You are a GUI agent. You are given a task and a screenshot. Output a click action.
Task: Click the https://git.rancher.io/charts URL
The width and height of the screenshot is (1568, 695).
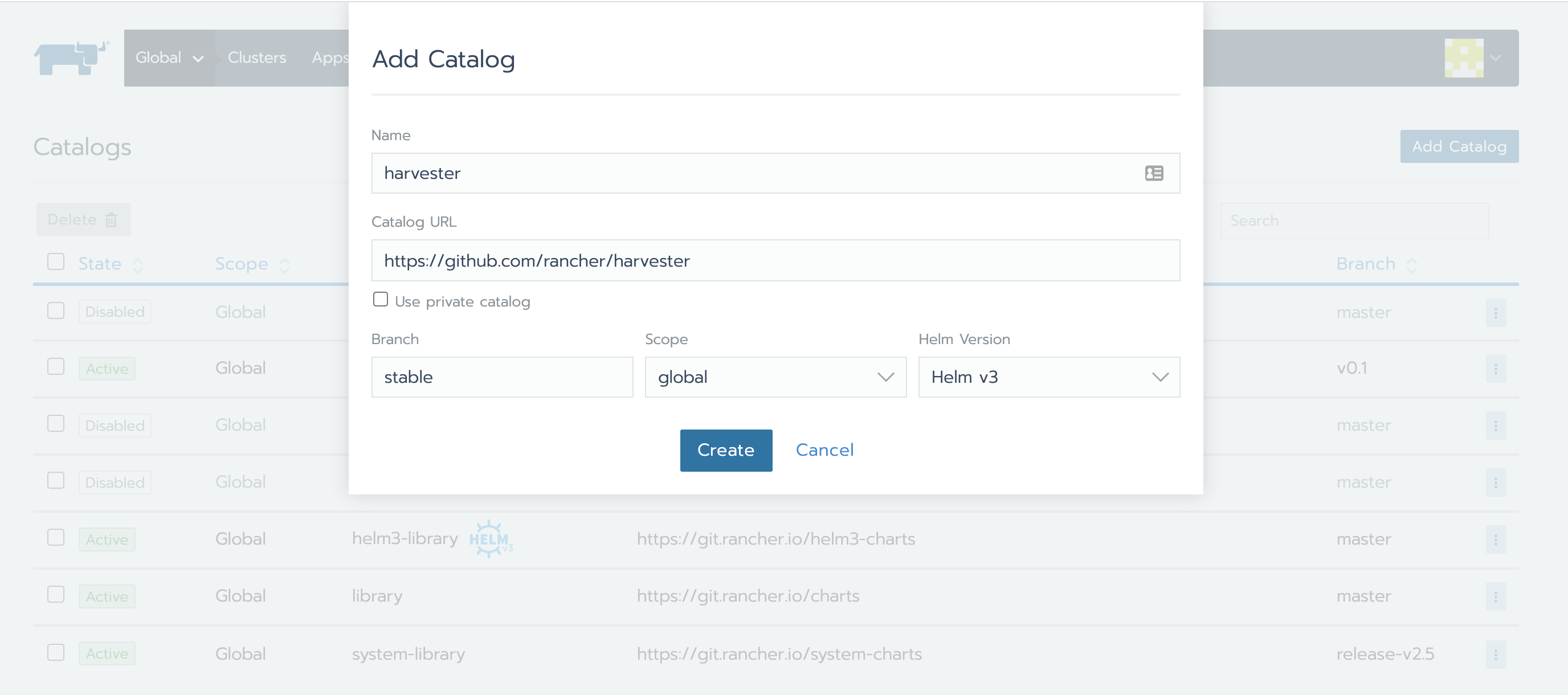click(748, 596)
